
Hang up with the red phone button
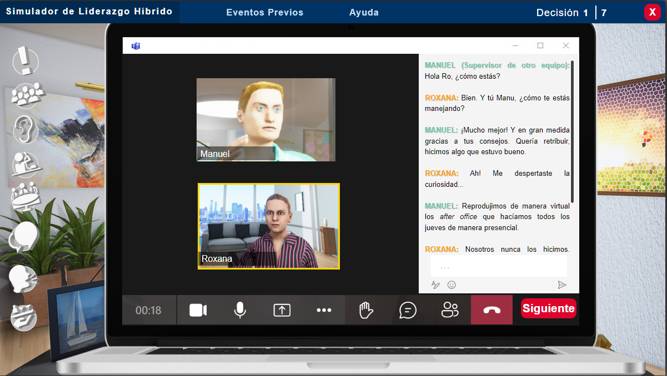click(491, 310)
